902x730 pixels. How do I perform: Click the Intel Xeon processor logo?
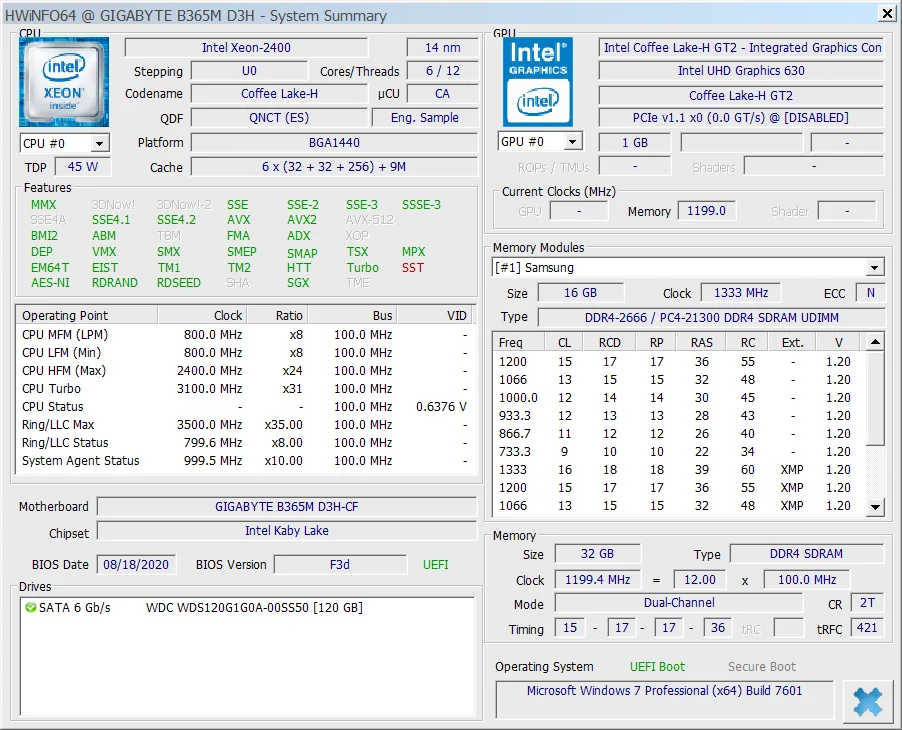pos(65,82)
